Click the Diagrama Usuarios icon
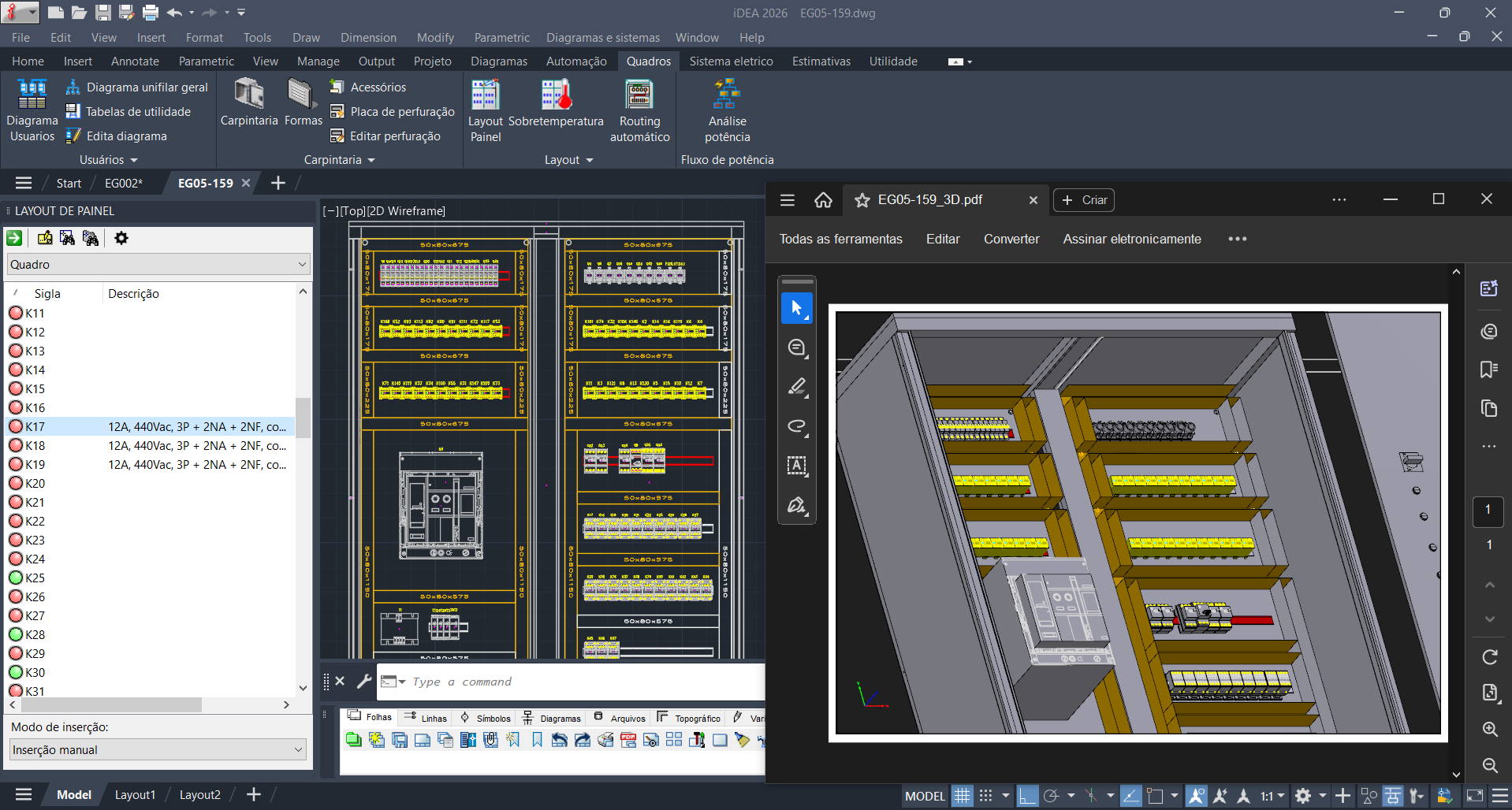1512x810 pixels. (x=32, y=95)
